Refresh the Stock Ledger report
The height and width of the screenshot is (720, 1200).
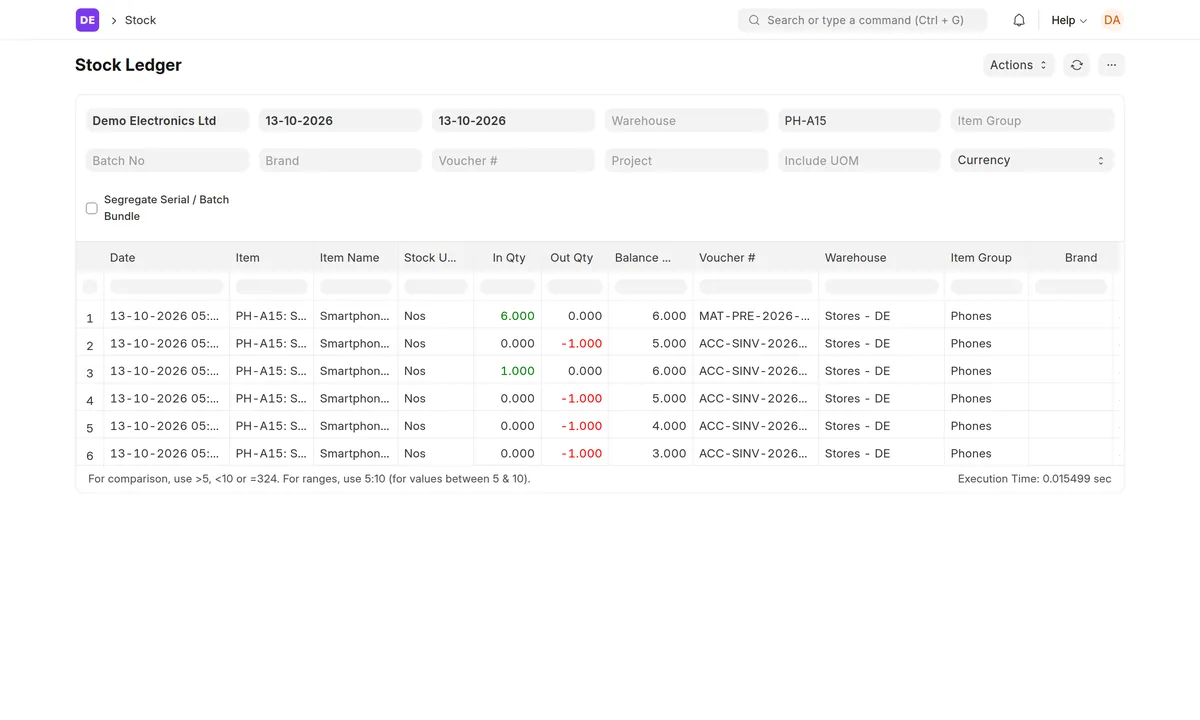[1076, 65]
